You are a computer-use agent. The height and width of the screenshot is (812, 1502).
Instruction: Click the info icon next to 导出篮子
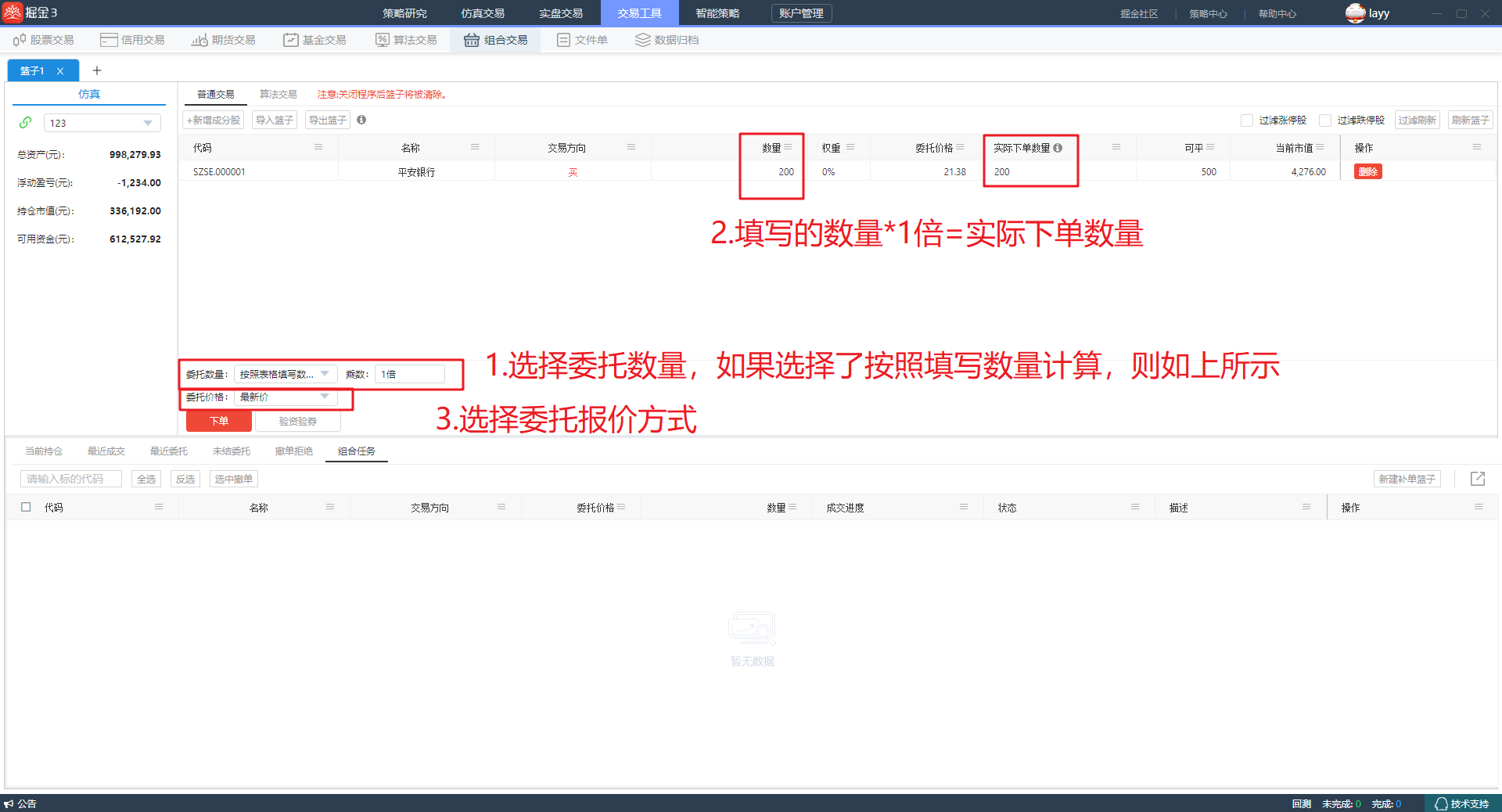361,120
